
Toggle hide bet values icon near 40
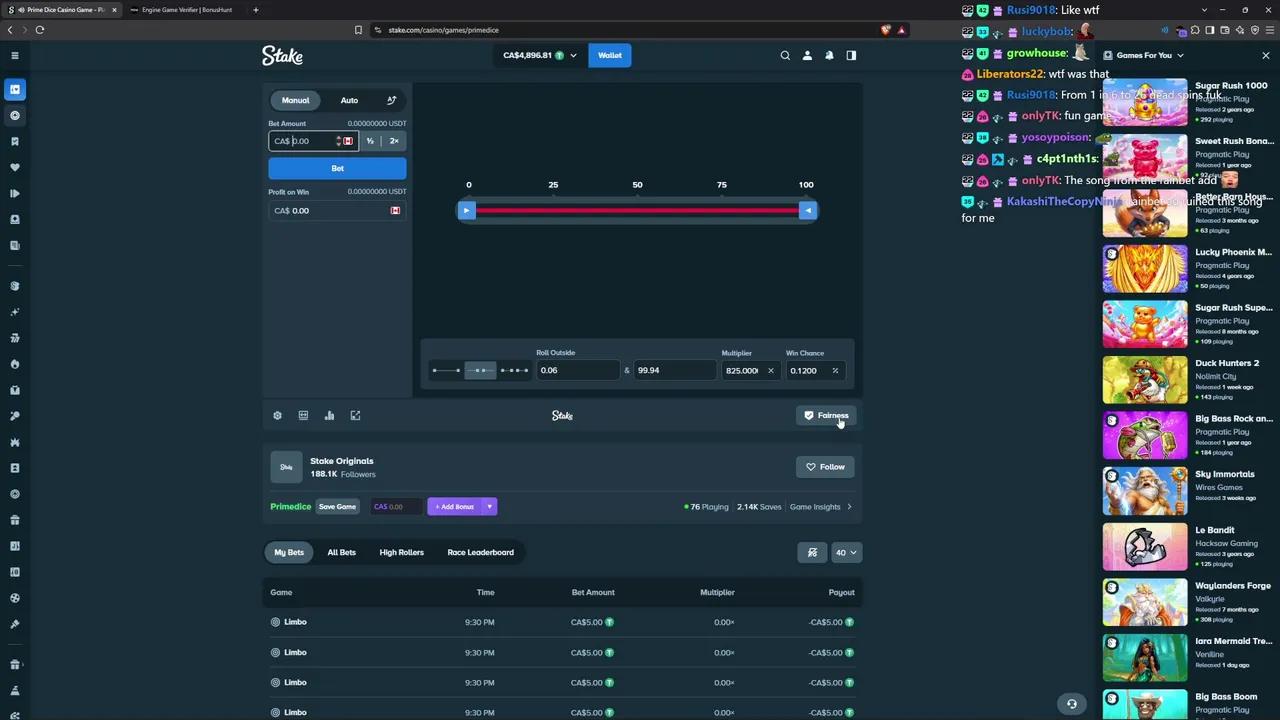(x=812, y=552)
